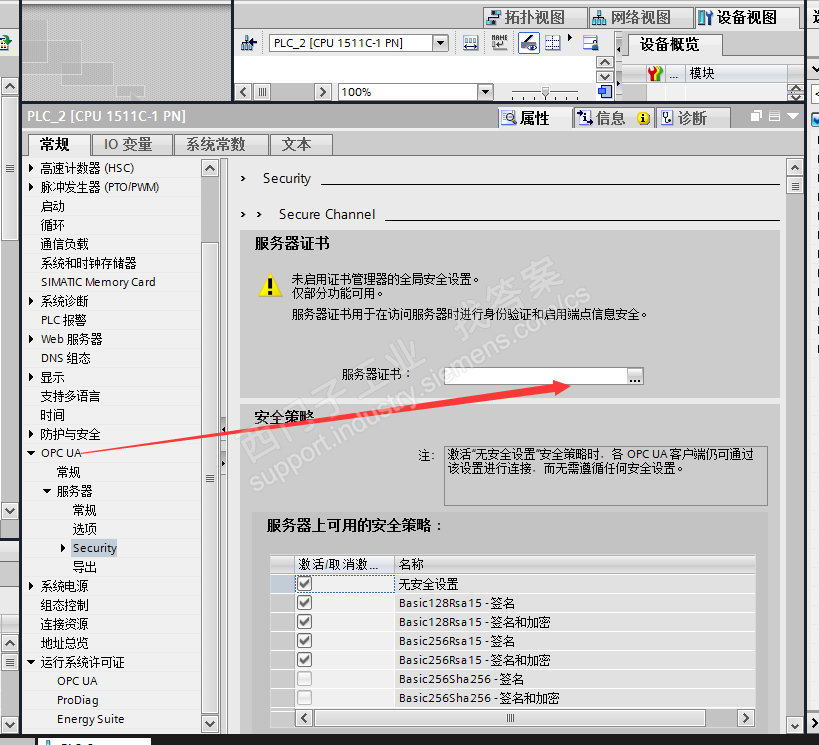Open the IO 变量 tab
The image size is (819, 745).
point(132,145)
